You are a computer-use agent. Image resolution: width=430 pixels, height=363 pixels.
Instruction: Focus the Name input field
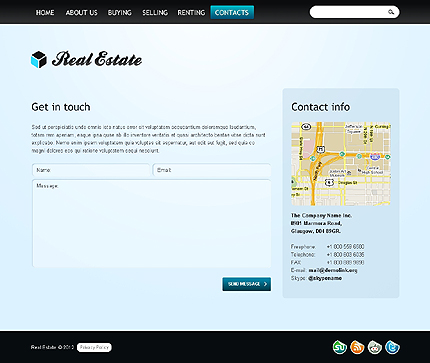(91, 170)
